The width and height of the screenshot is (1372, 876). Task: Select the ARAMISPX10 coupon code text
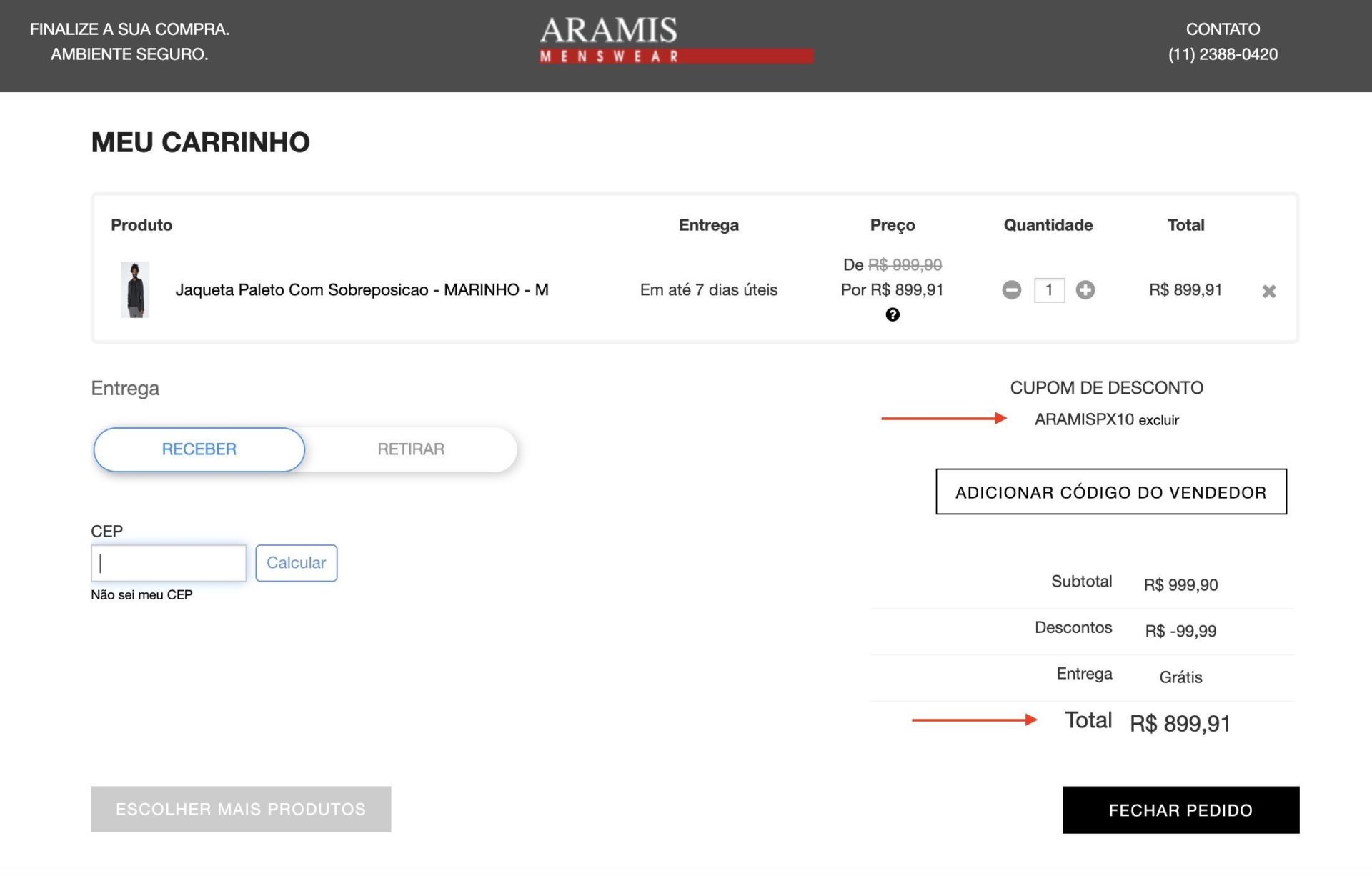[1083, 419]
